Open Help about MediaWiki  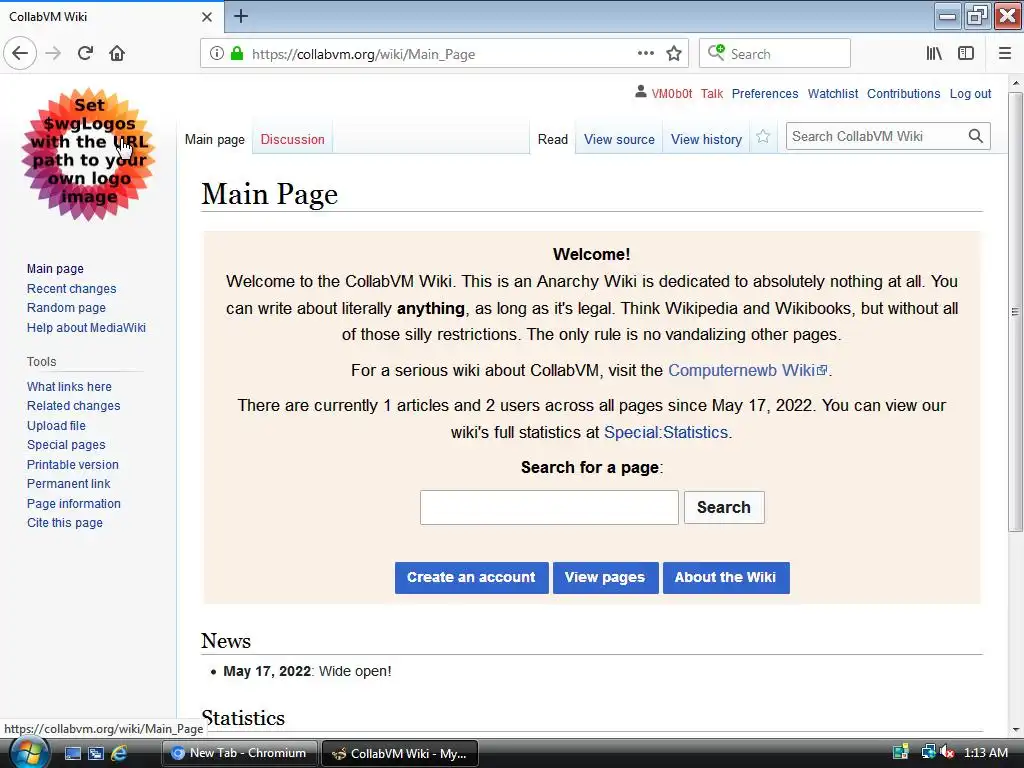tap(86, 327)
